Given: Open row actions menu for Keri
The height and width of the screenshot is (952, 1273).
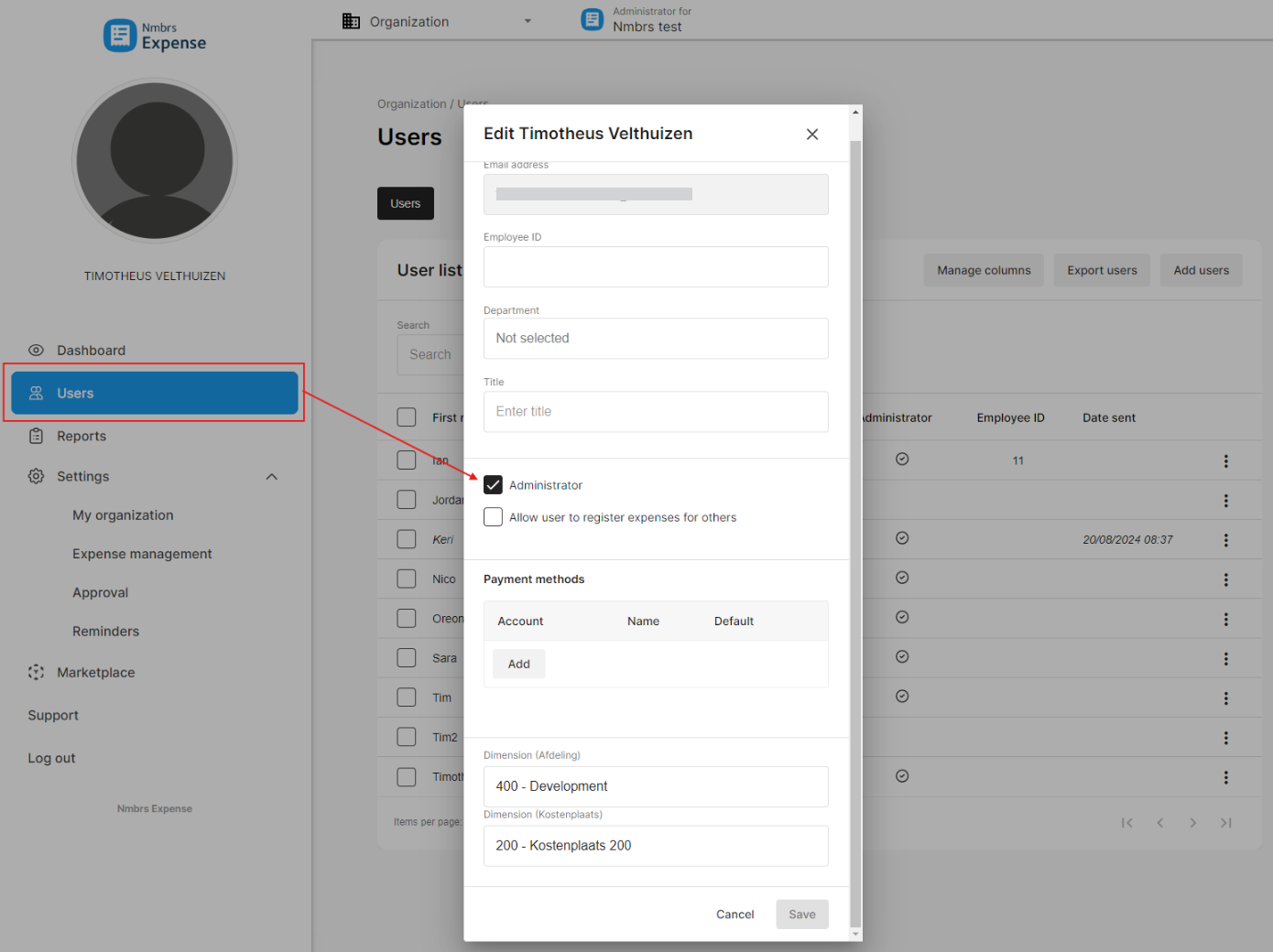Looking at the screenshot, I should (1226, 540).
